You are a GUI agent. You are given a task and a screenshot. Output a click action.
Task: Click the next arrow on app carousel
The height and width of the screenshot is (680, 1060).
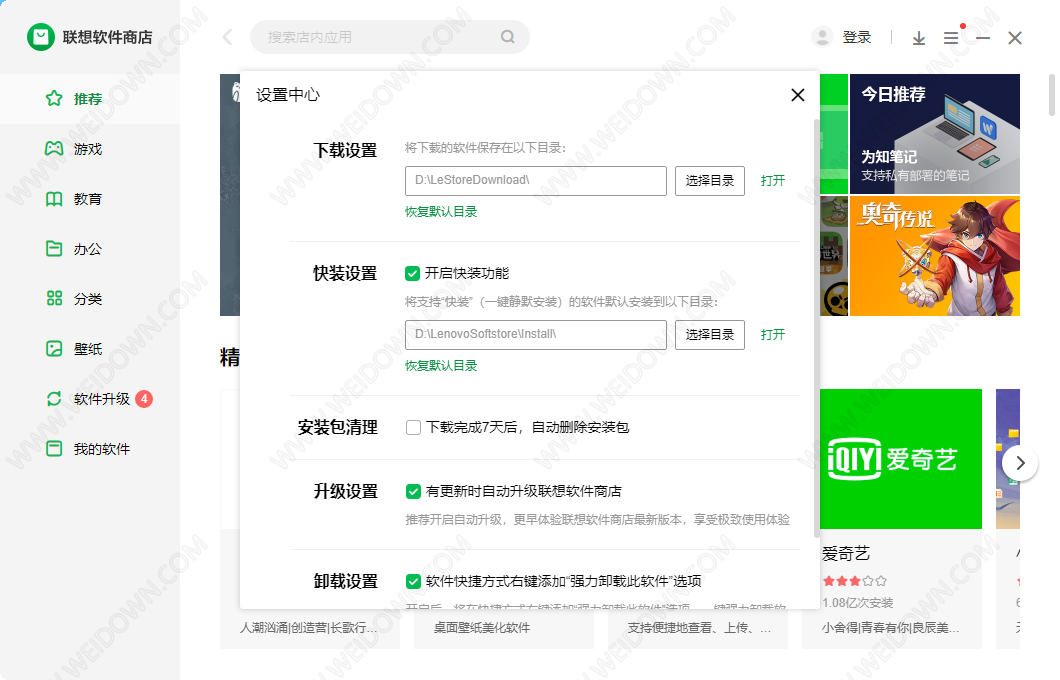point(1020,463)
